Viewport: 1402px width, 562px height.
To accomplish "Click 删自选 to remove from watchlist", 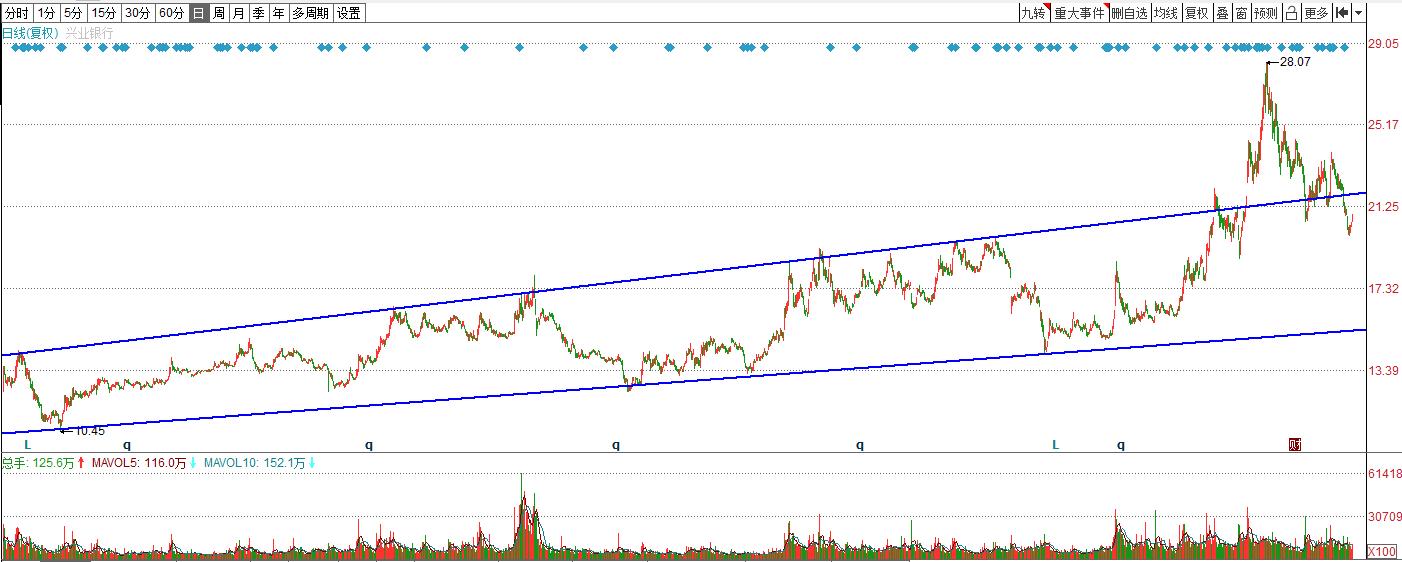I will click(x=1129, y=13).
